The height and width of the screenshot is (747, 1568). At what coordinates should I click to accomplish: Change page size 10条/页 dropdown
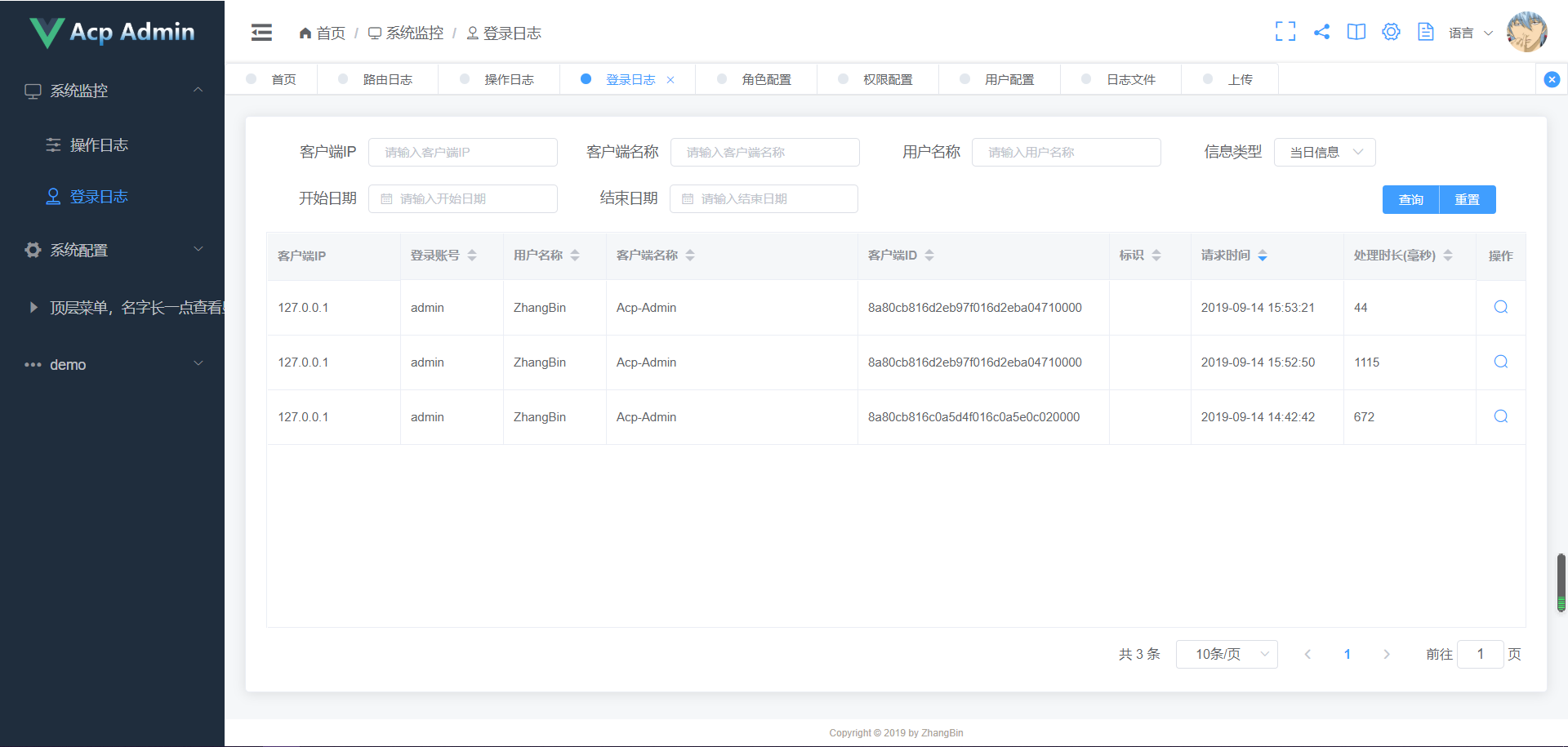coord(1227,654)
